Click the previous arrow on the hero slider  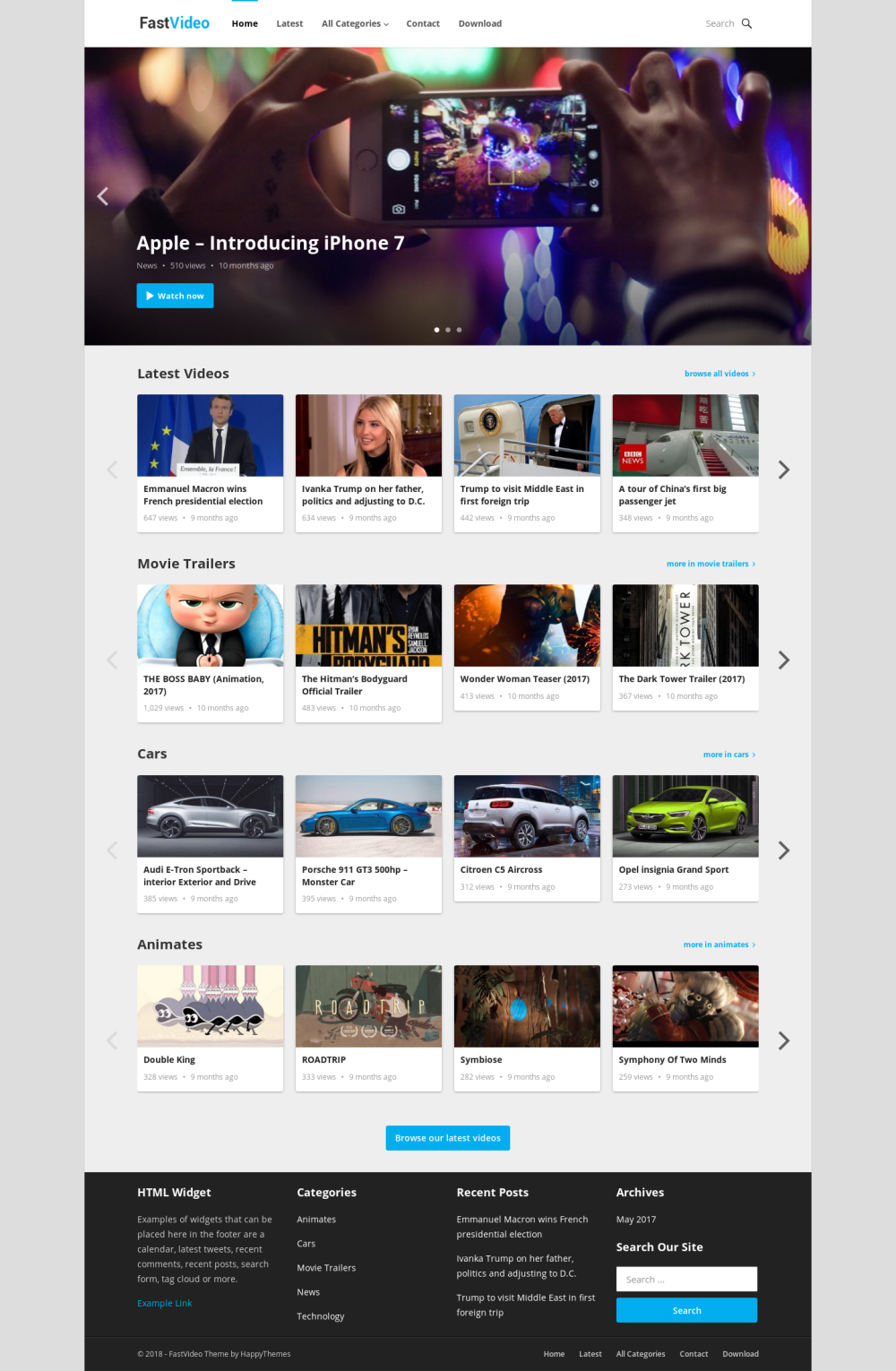102,195
